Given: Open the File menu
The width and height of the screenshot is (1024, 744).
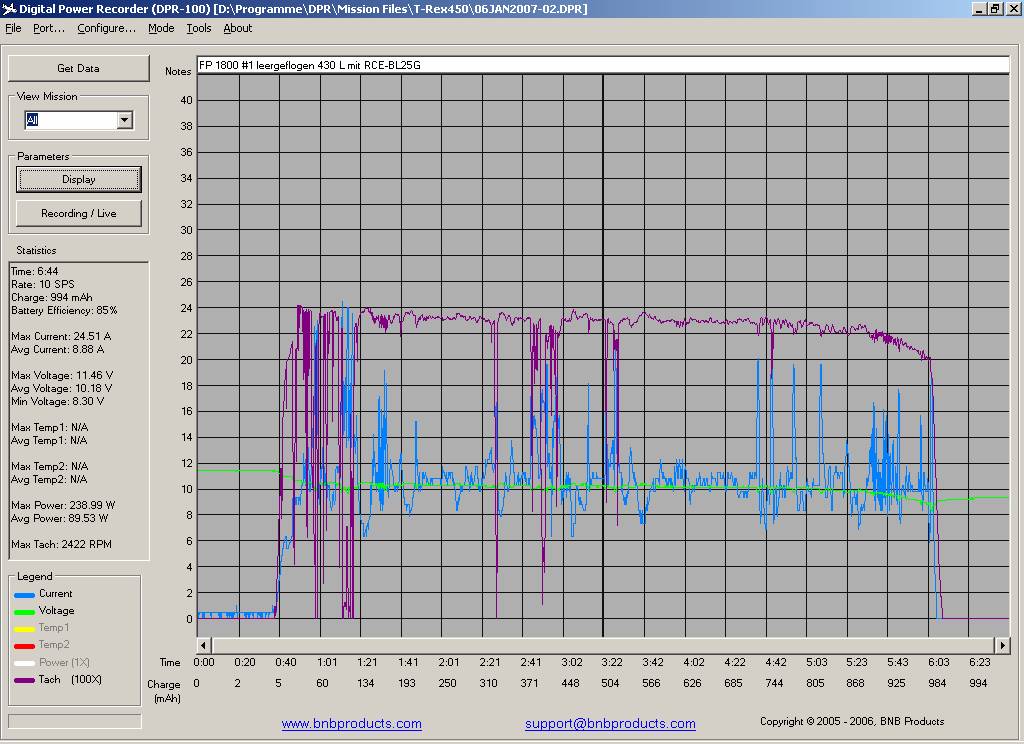Looking at the screenshot, I should 13,28.
